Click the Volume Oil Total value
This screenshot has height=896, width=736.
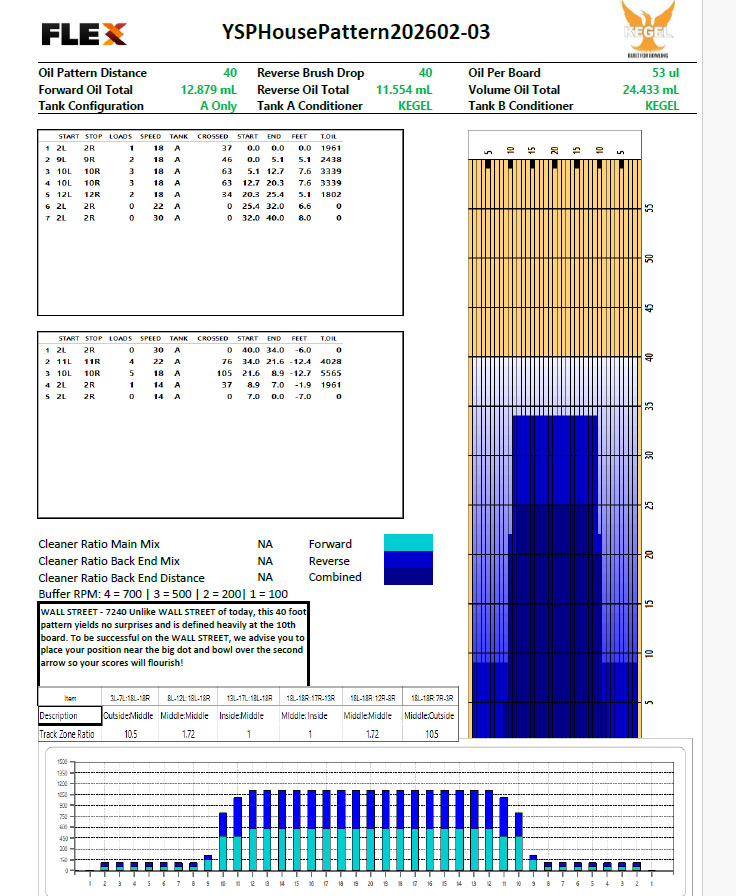[x=650, y=89]
